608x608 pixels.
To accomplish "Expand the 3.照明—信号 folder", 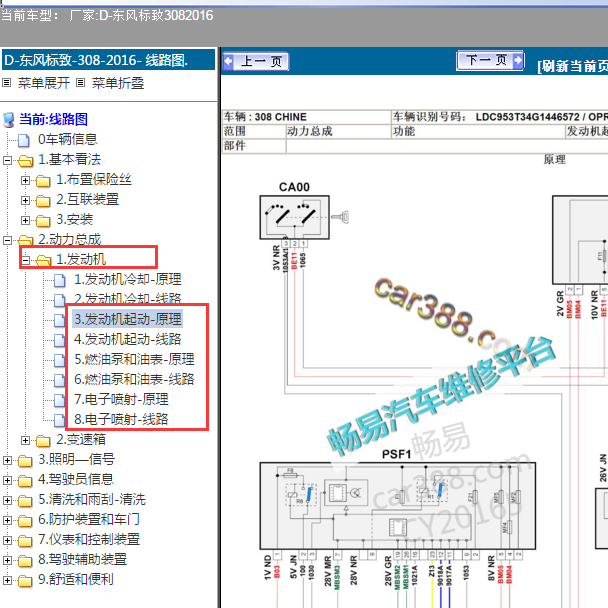I will tap(7, 460).
